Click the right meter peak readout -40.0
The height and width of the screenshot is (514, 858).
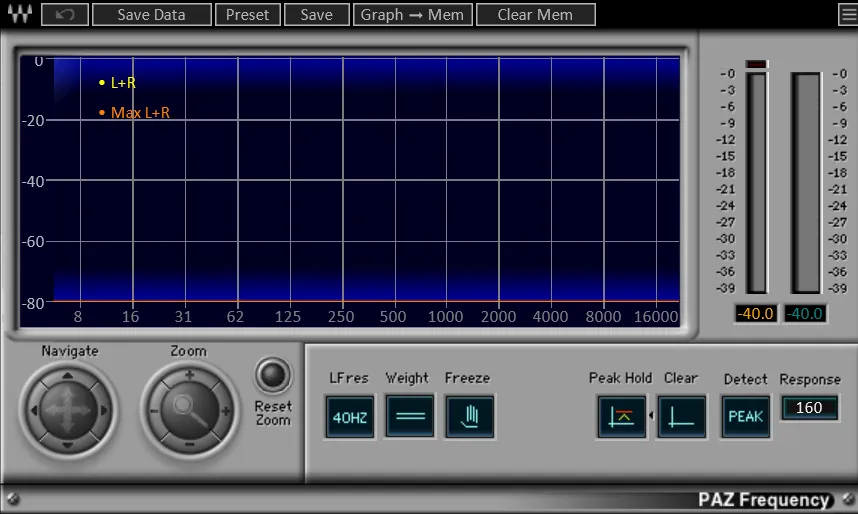(804, 314)
